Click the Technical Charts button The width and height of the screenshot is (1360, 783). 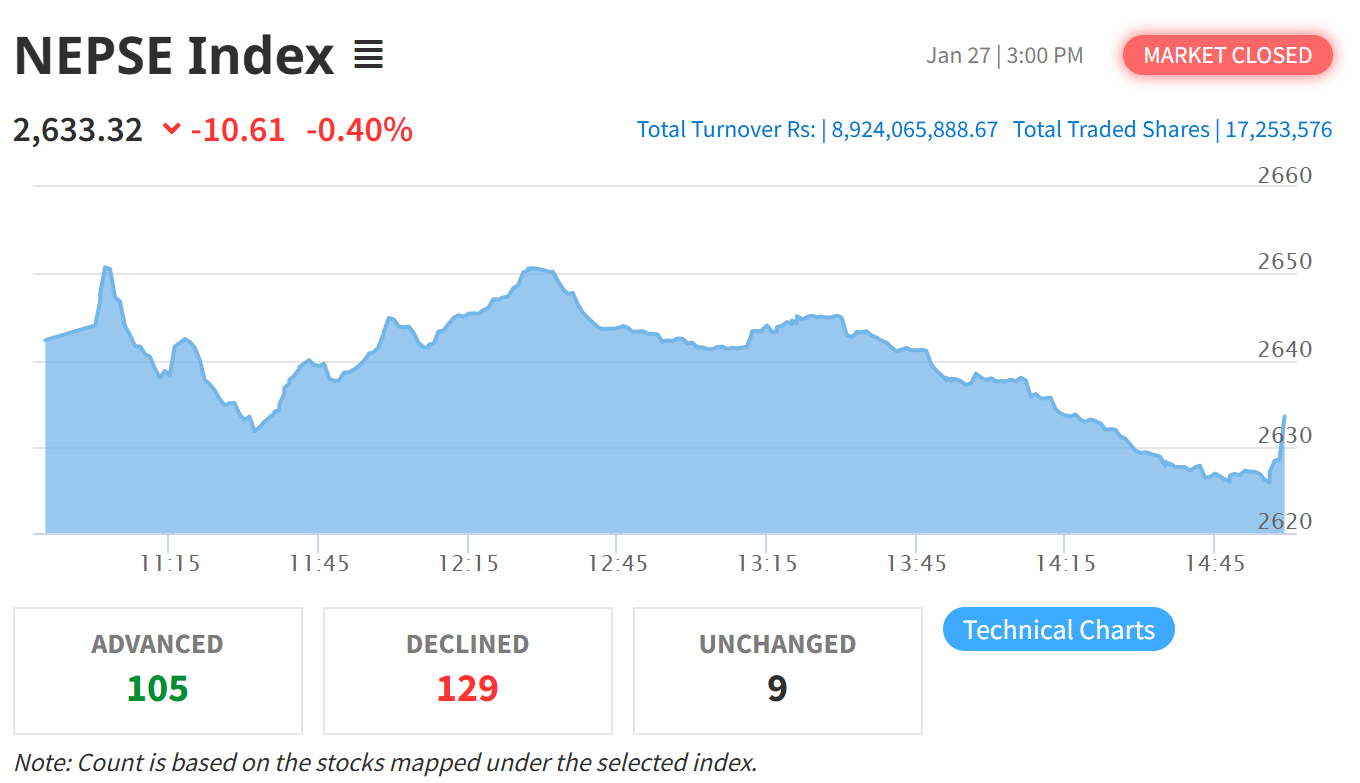(x=1058, y=630)
